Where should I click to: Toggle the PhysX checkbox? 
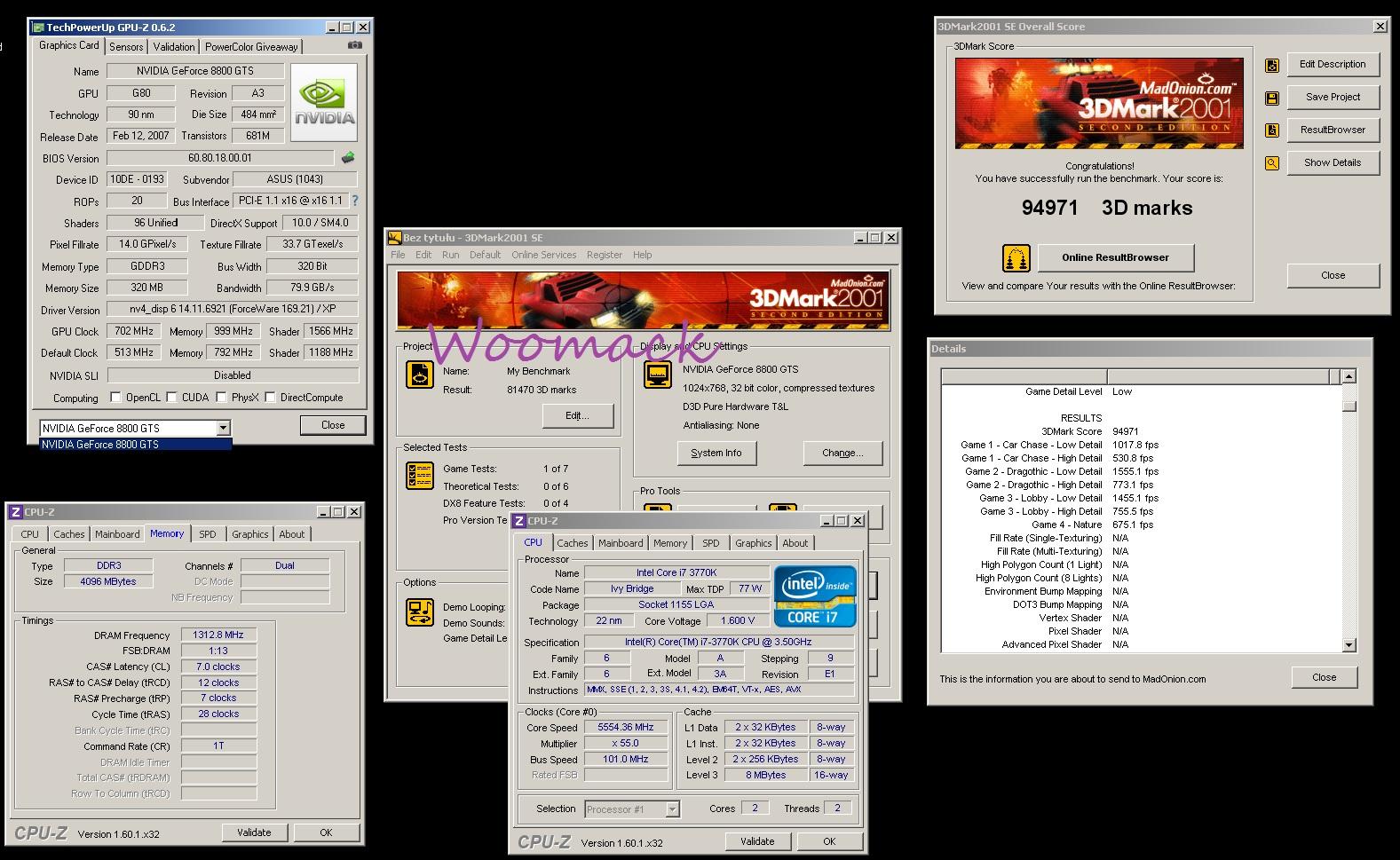click(x=221, y=397)
